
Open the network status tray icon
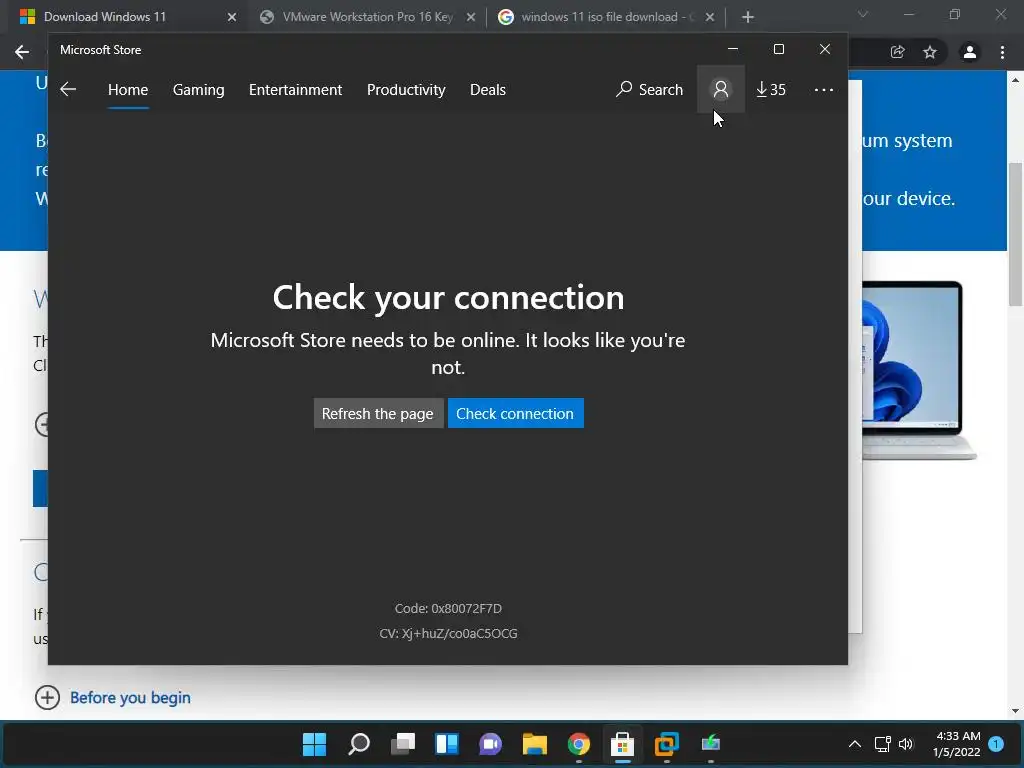882,744
